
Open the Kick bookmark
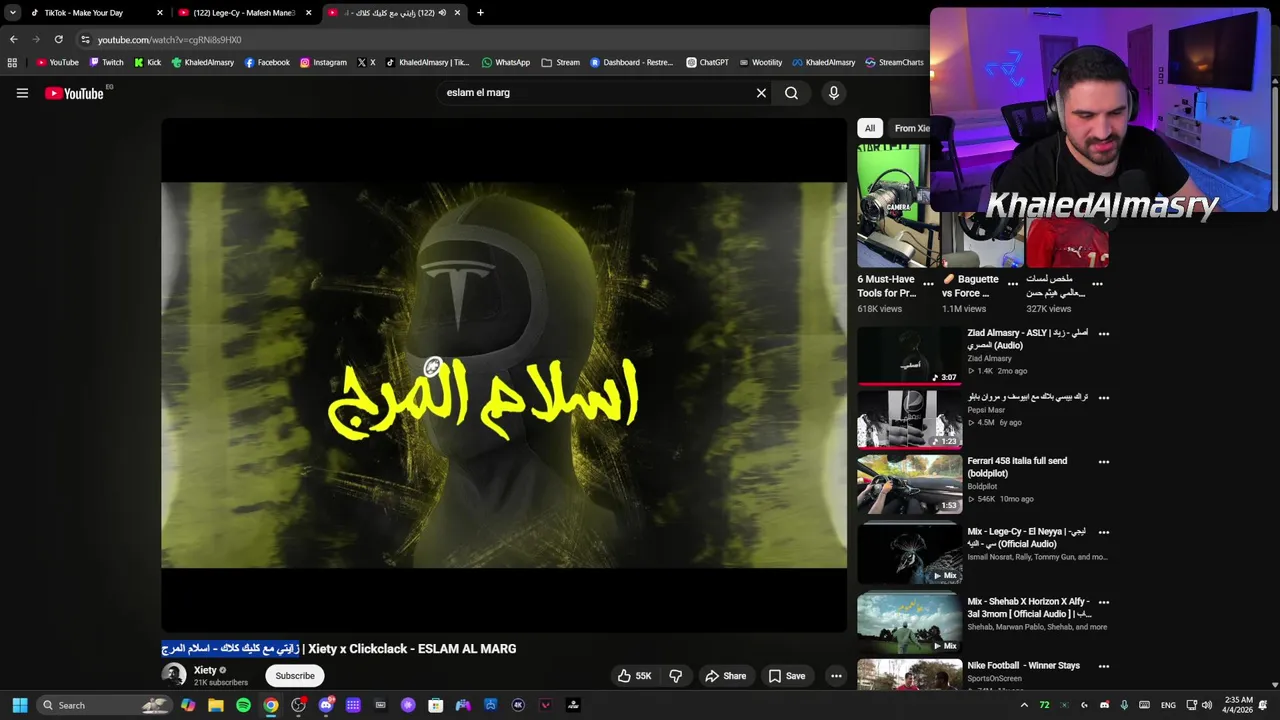click(x=147, y=62)
